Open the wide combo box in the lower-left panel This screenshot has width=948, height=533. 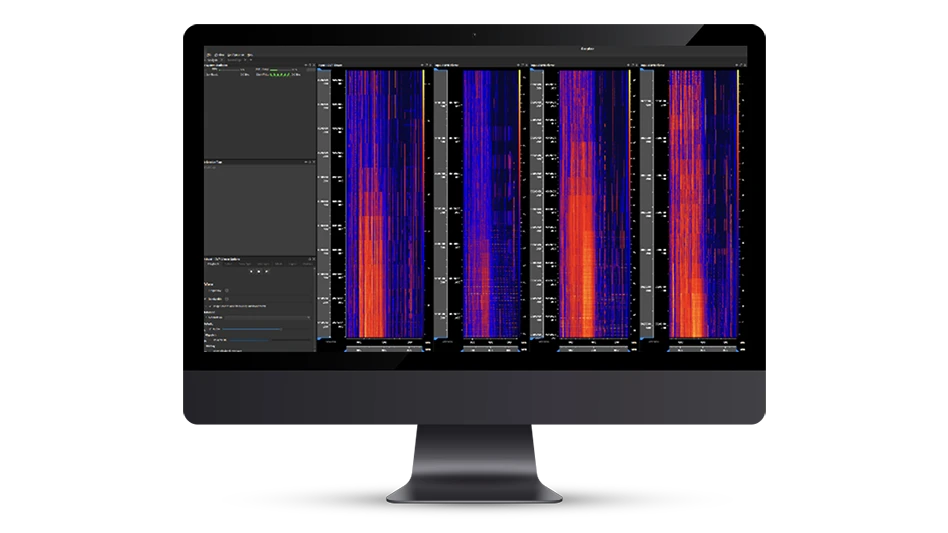tap(258, 318)
